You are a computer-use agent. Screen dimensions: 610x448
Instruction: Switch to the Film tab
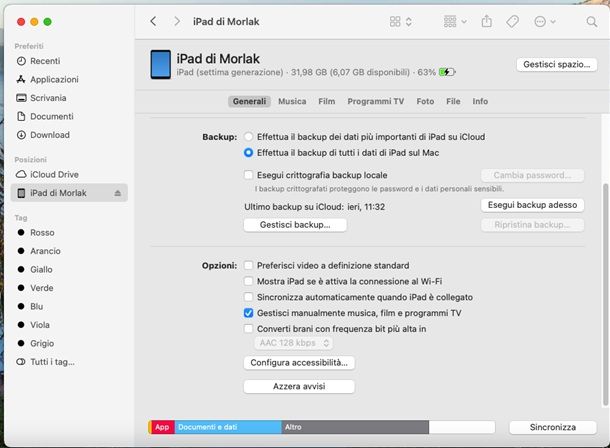point(326,102)
